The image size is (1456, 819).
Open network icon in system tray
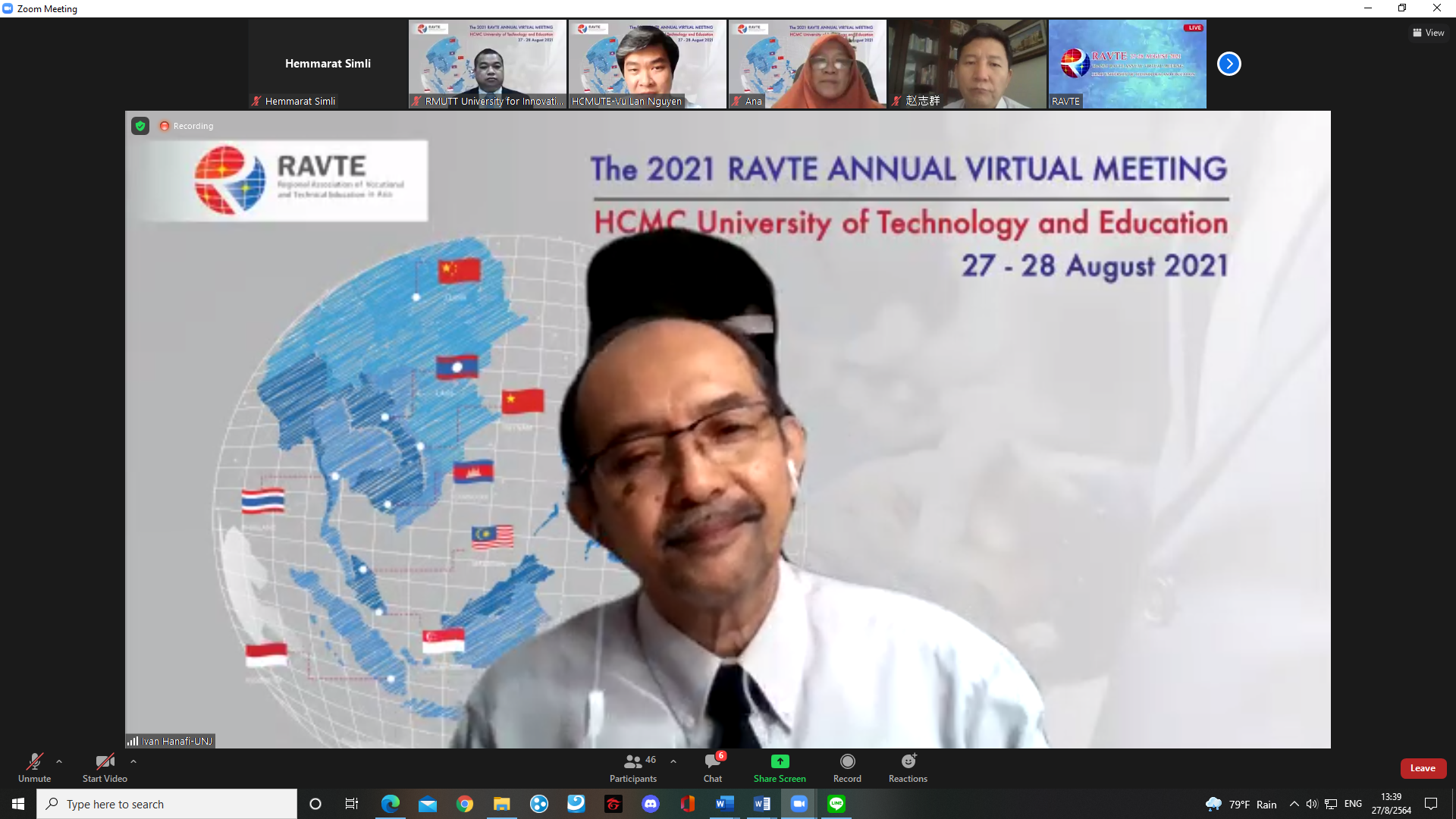pyautogui.click(x=1331, y=804)
